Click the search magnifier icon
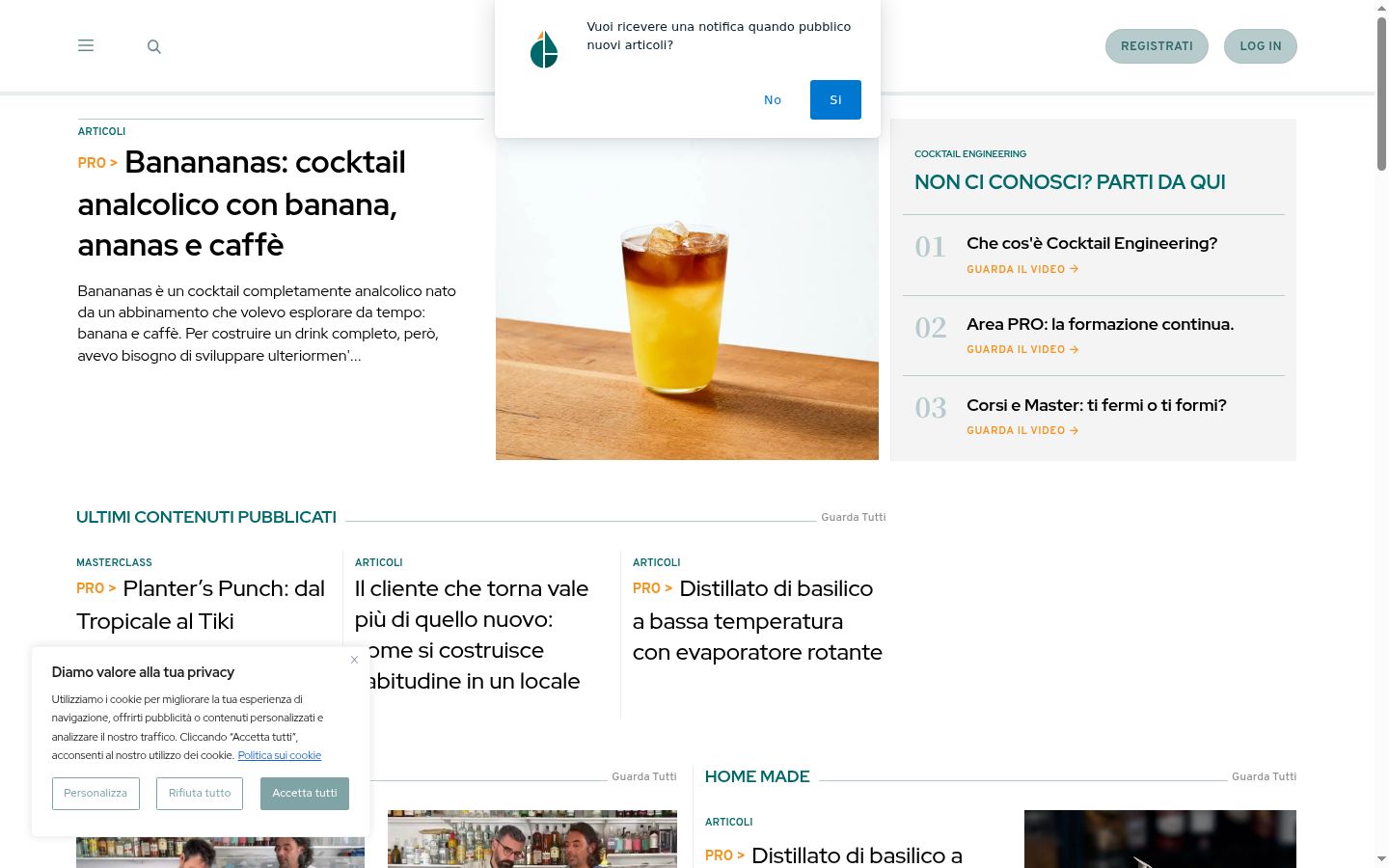Viewport: 1389px width, 868px height. coord(153,46)
